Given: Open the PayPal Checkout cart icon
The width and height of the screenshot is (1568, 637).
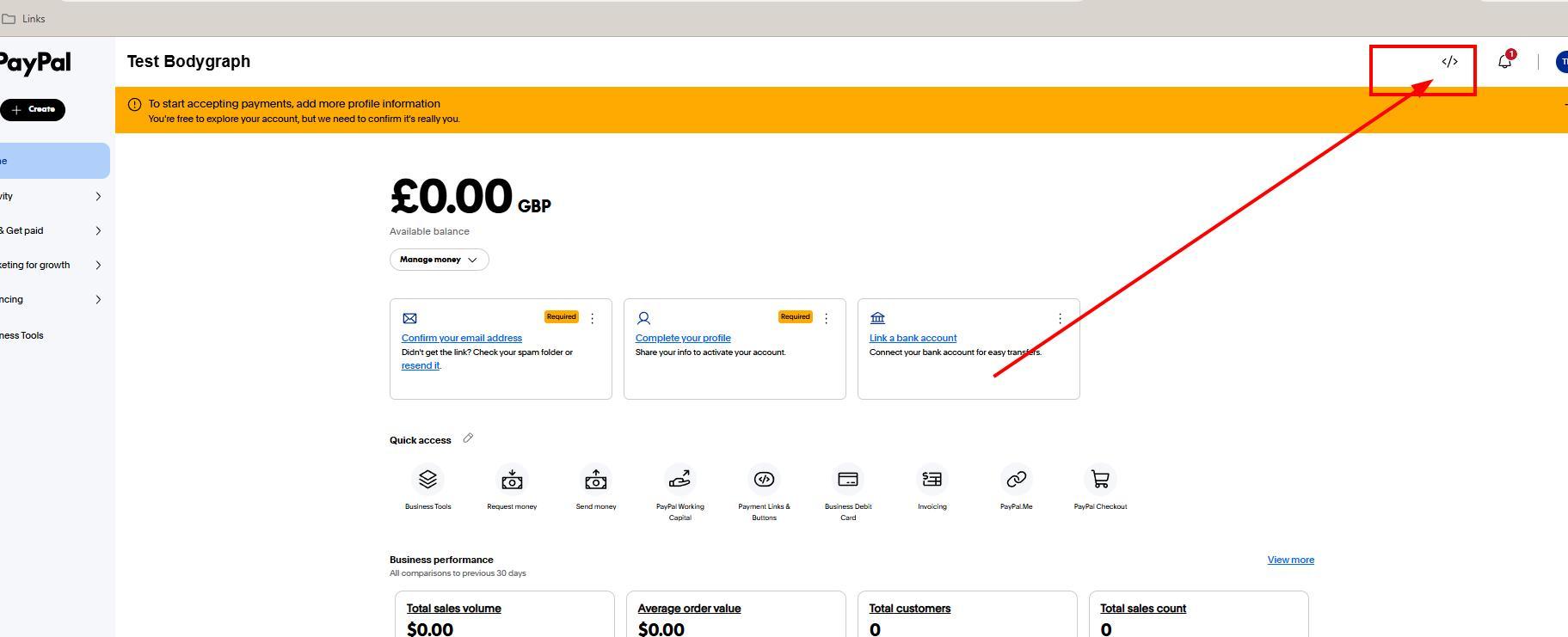Looking at the screenshot, I should [1100, 480].
